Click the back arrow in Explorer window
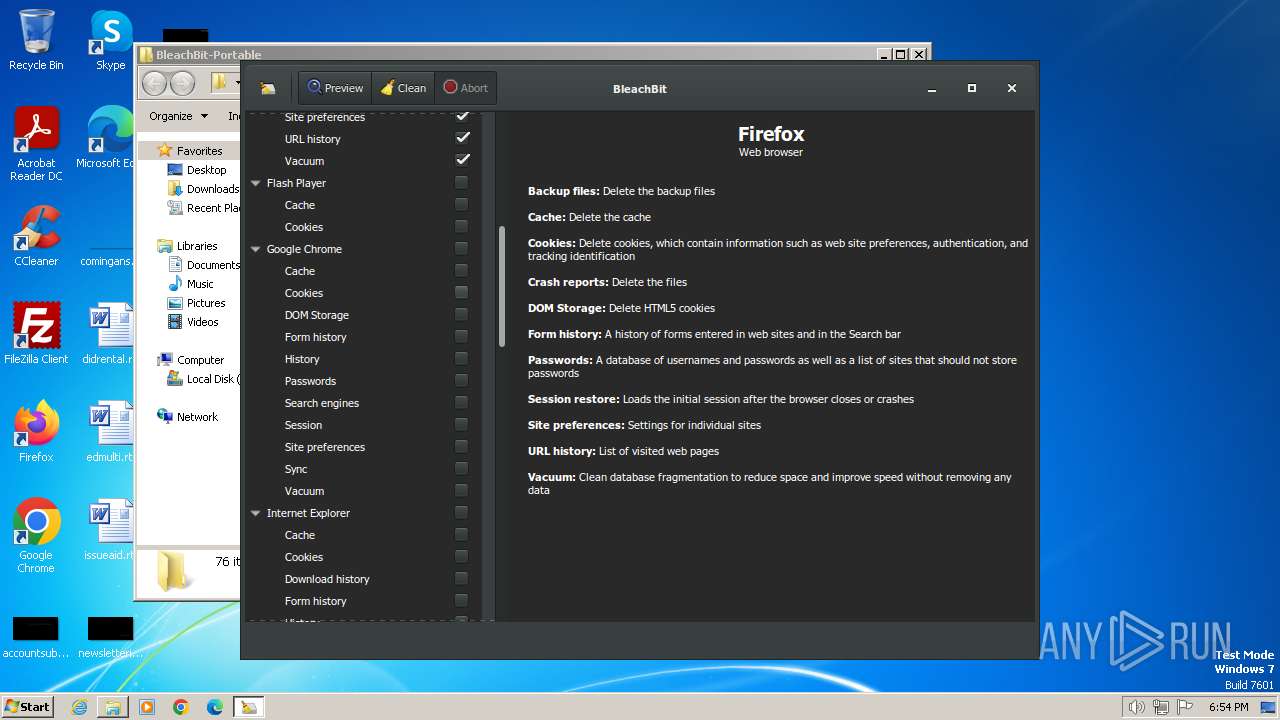The width and height of the screenshot is (1280, 720). pyautogui.click(x=154, y=83)
